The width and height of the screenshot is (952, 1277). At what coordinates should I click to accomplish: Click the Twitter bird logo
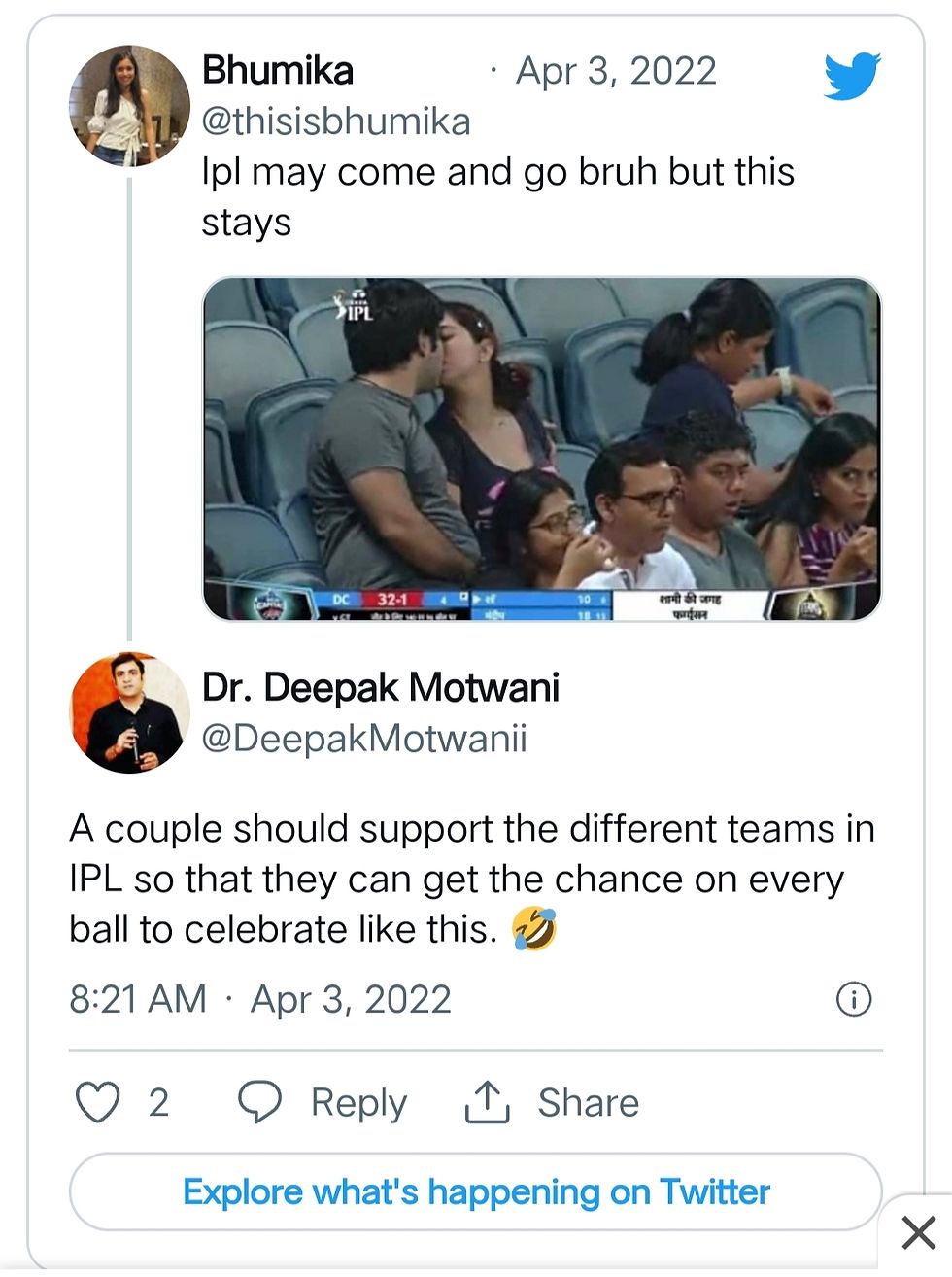[x=852, y=76]
